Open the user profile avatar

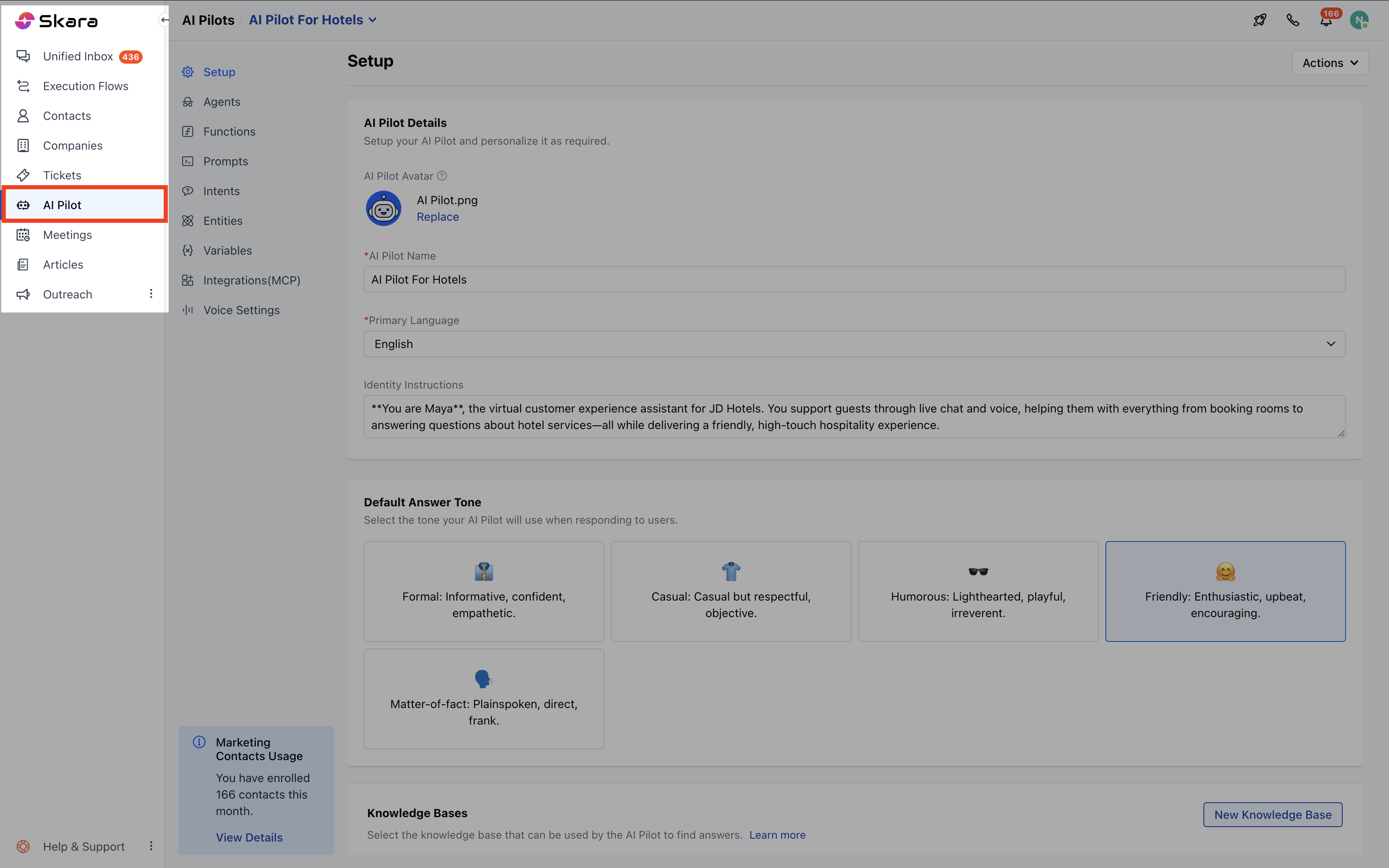[1358, 20]
